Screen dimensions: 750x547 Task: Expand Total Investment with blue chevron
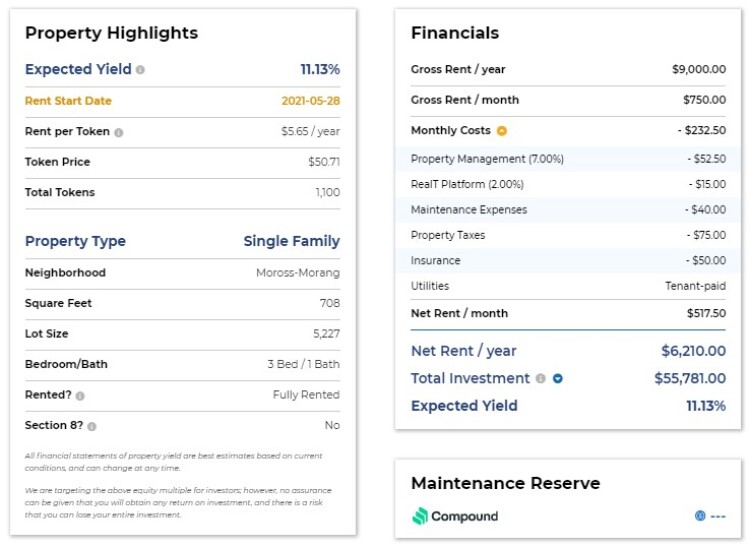click(x=558, y=379)
